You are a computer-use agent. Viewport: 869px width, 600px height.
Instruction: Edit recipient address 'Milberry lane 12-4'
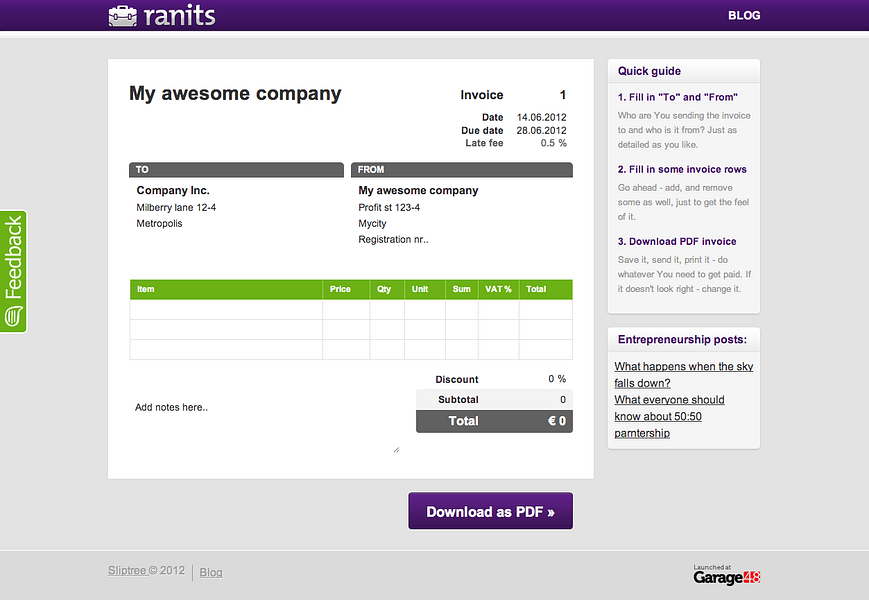[176, 207]
